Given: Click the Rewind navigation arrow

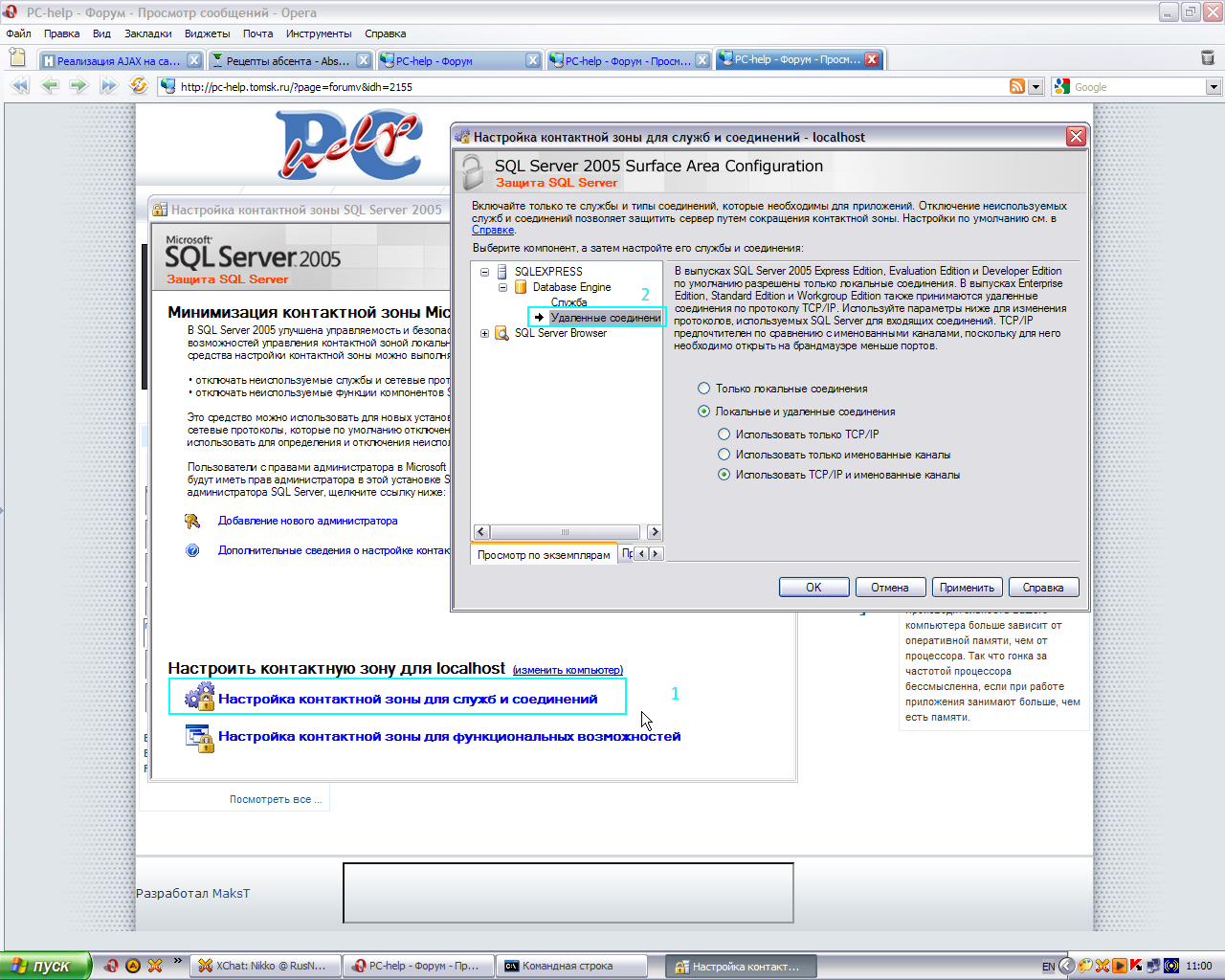Looking at the screenshot, I should [20, 86].
